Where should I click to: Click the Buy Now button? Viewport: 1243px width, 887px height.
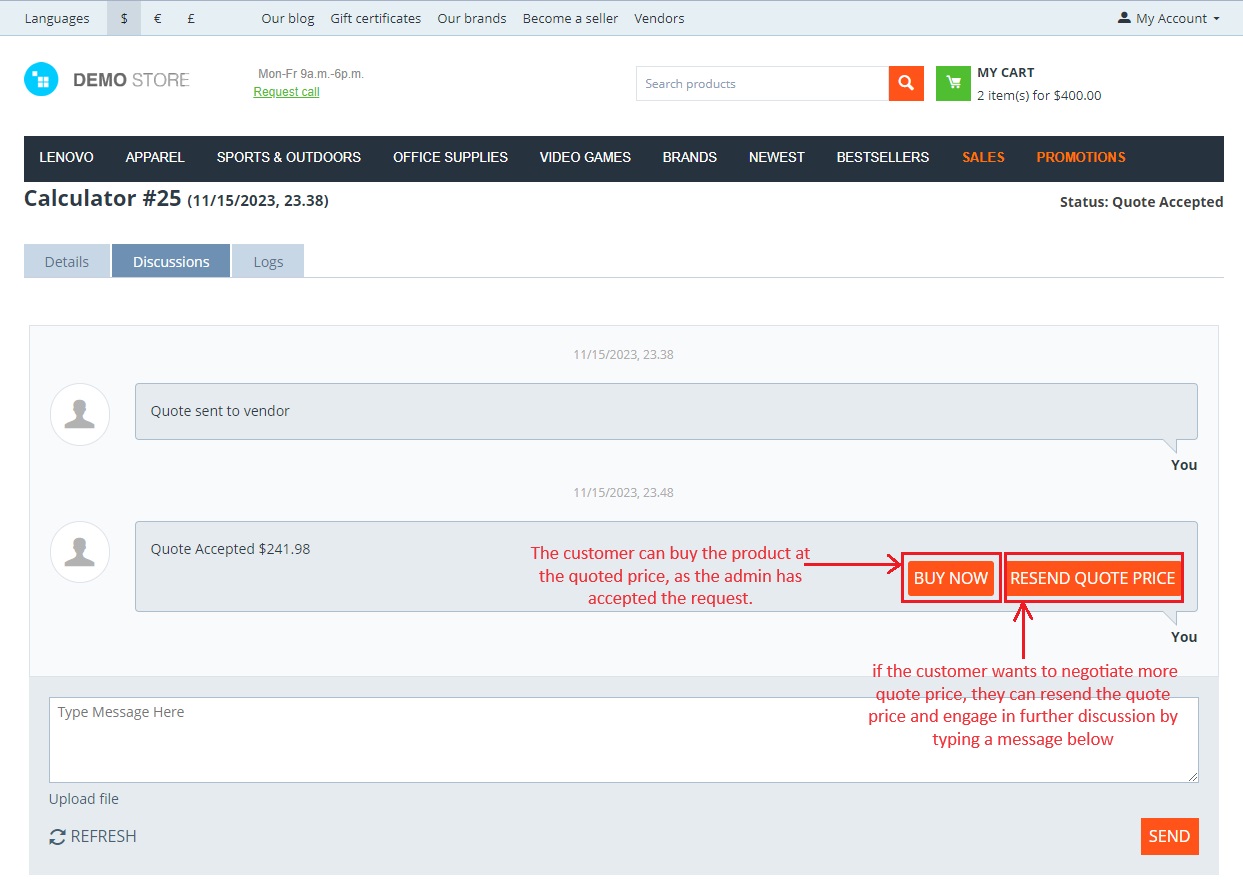pos(951,578)
